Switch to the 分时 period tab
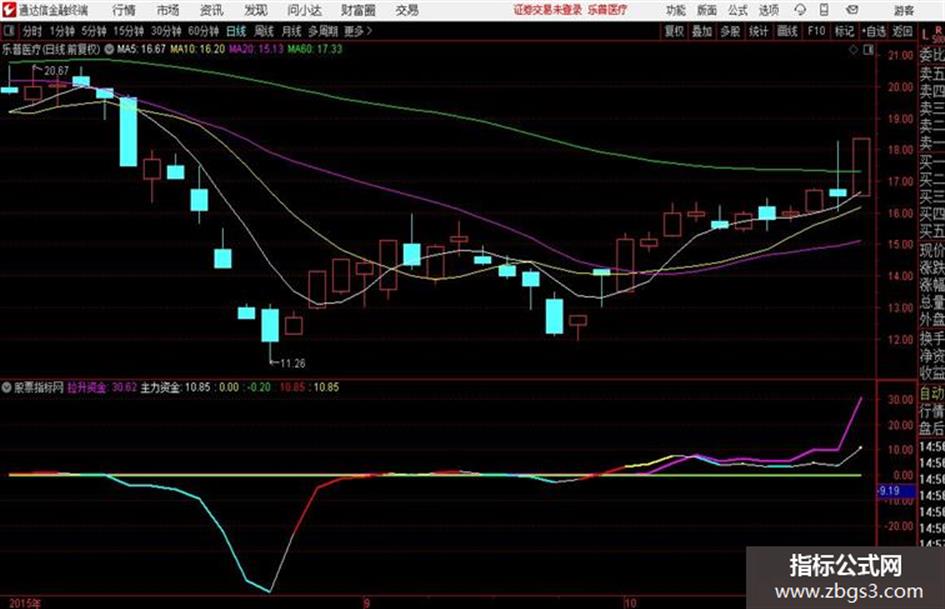 pos(33,31)
